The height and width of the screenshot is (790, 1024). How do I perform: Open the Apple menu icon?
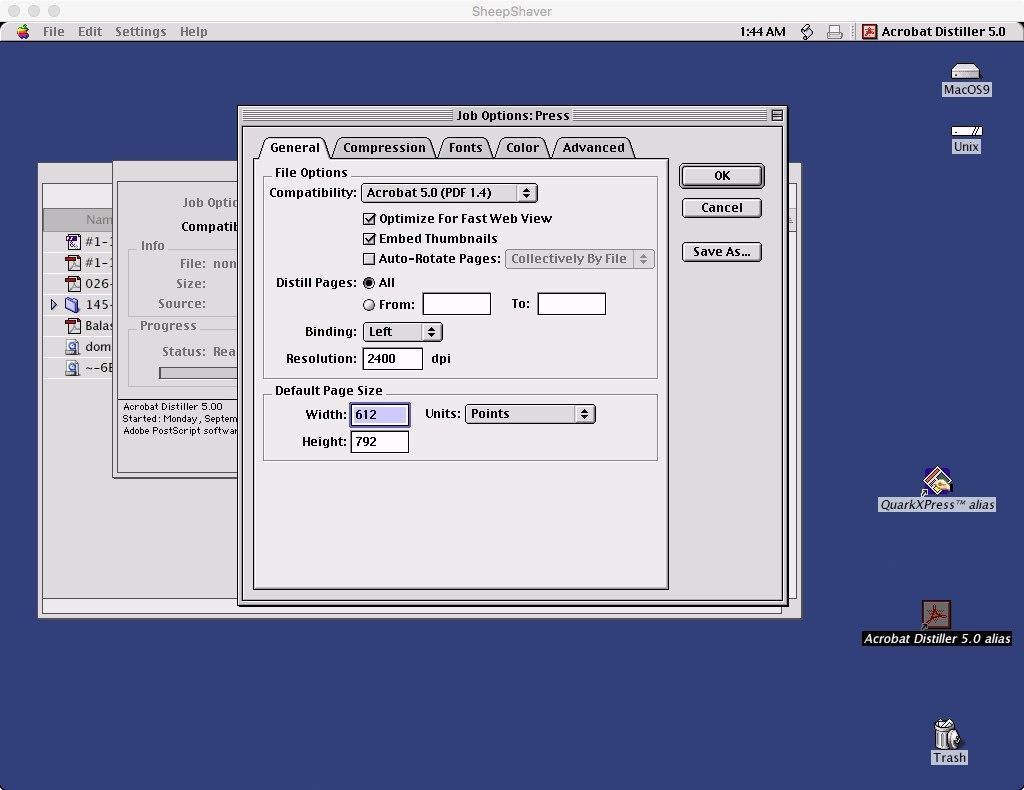click(23, 31)
